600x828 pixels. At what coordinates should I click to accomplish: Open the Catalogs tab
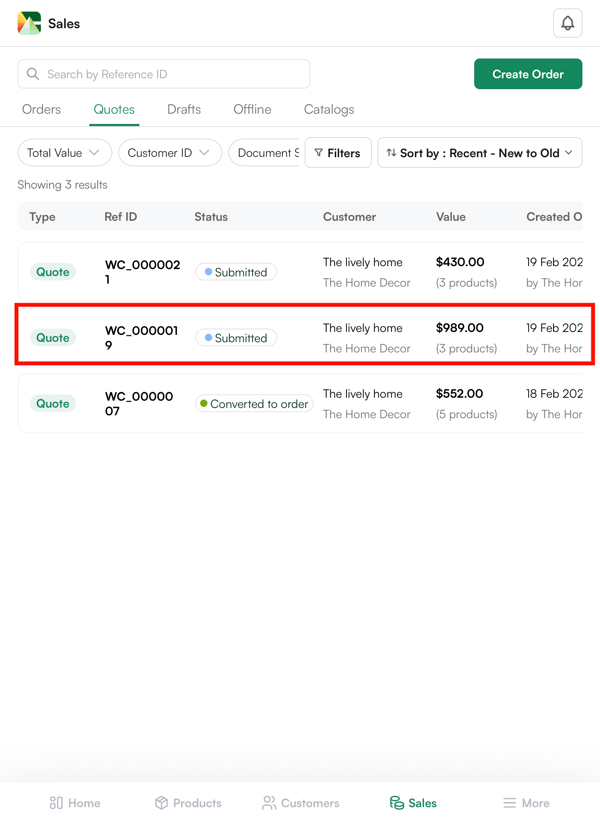[329, 109]
